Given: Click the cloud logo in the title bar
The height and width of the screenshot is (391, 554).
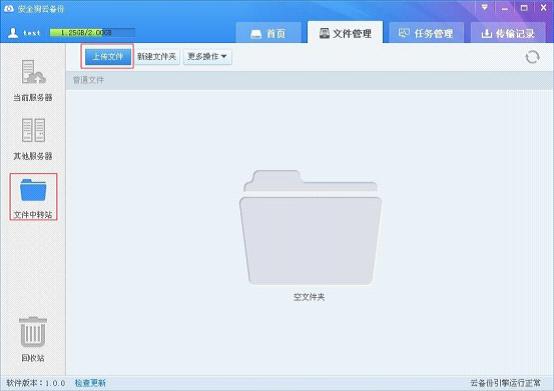Looking at the screenshot, I should coord(9,8).
